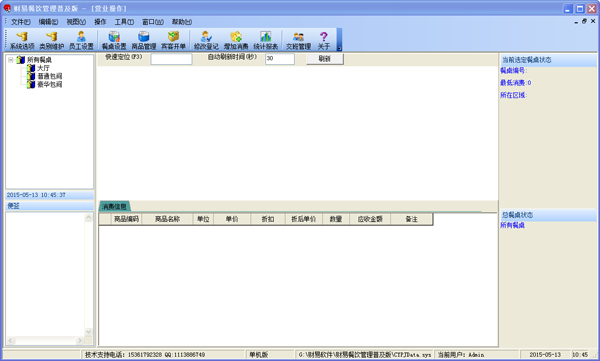
Task: Start 宾客开单 guest order opening
Action: (173, 41)
